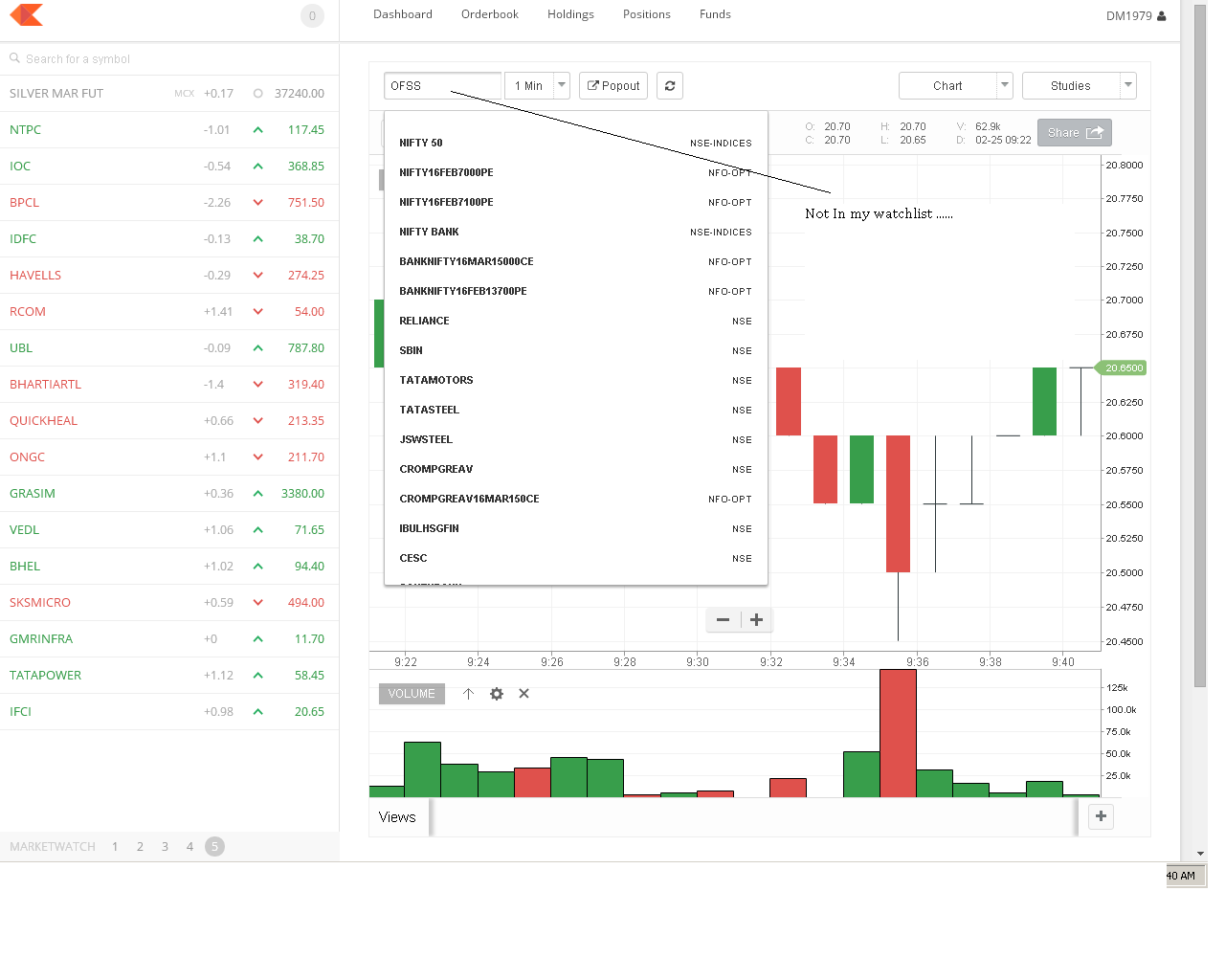
Task: Select SKSMICRO in the marketwatch list
Action: (169, 603)
